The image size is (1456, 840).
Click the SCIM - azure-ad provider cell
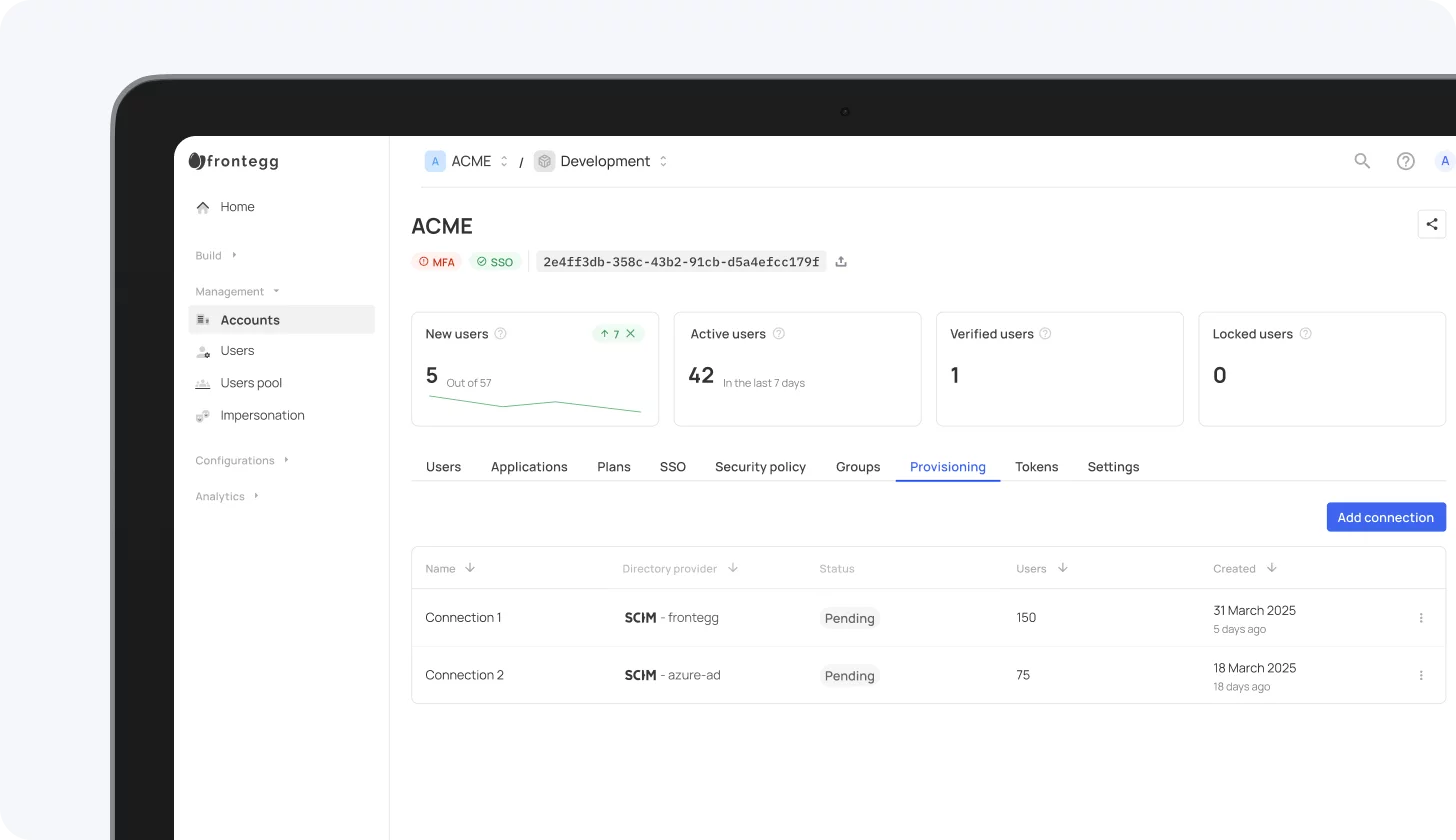point(672,675)
